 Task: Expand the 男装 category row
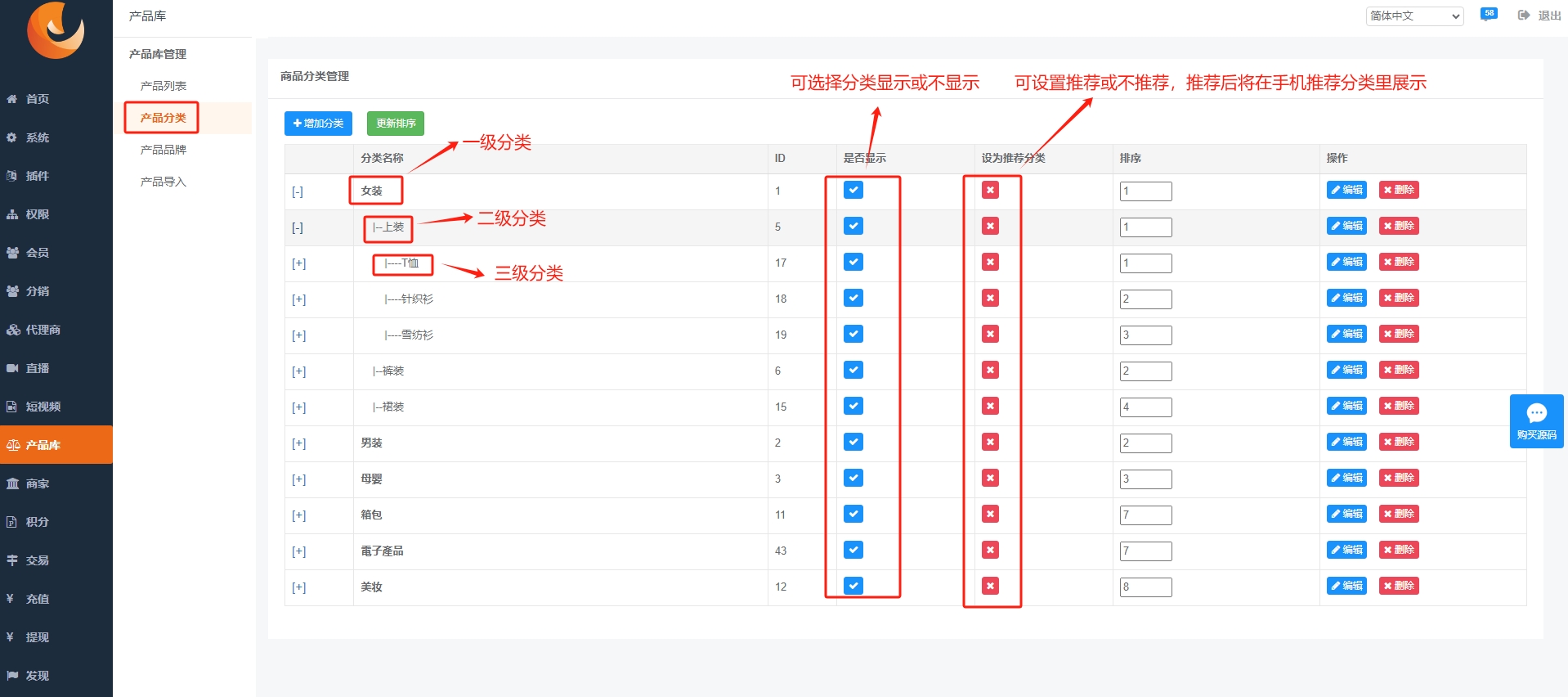click(299, 443)
